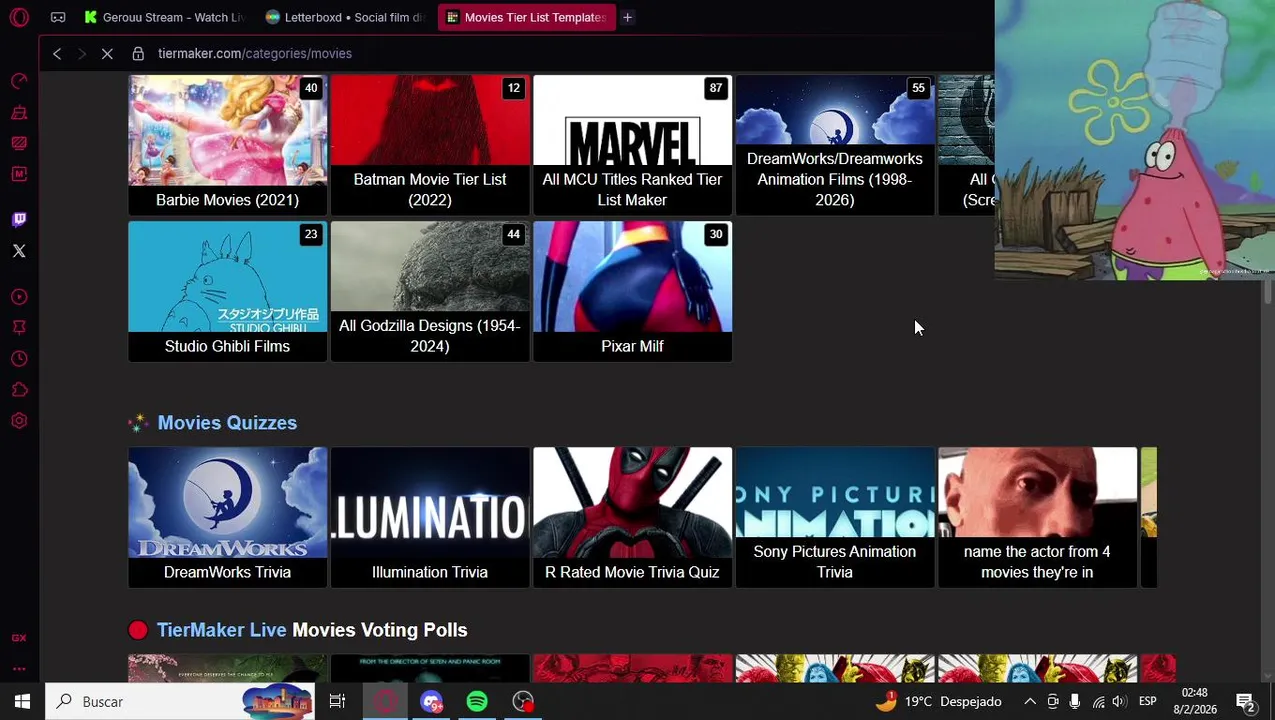
Task: Open GX Corner gamepad icon in tab bar
Action: tap(58, 17)
